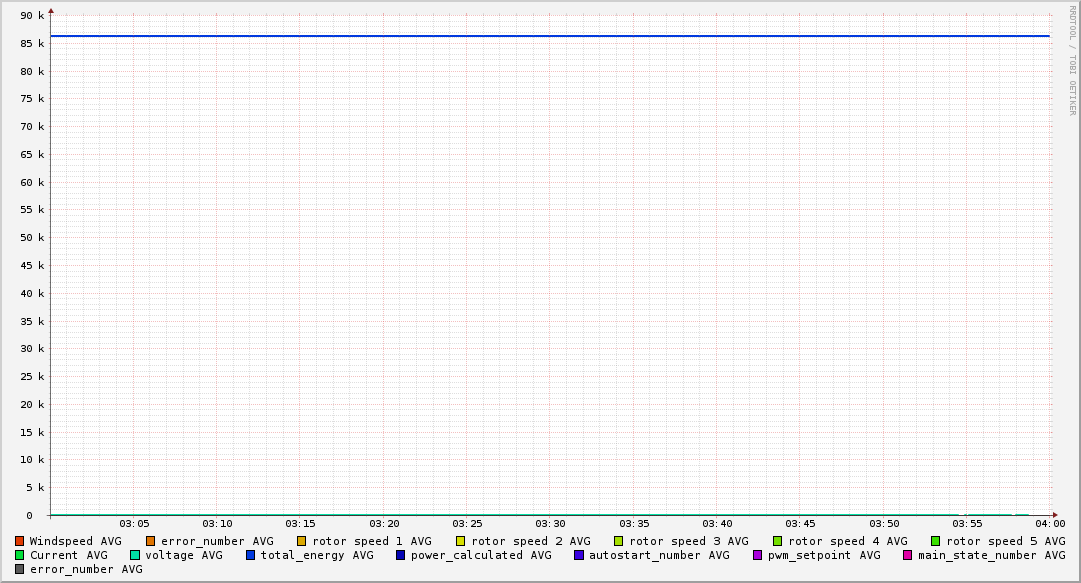Viewport: 1081px width, 583px height.
Task: Click the 04:00 time axis label
Action: [x=1049, y=523]
